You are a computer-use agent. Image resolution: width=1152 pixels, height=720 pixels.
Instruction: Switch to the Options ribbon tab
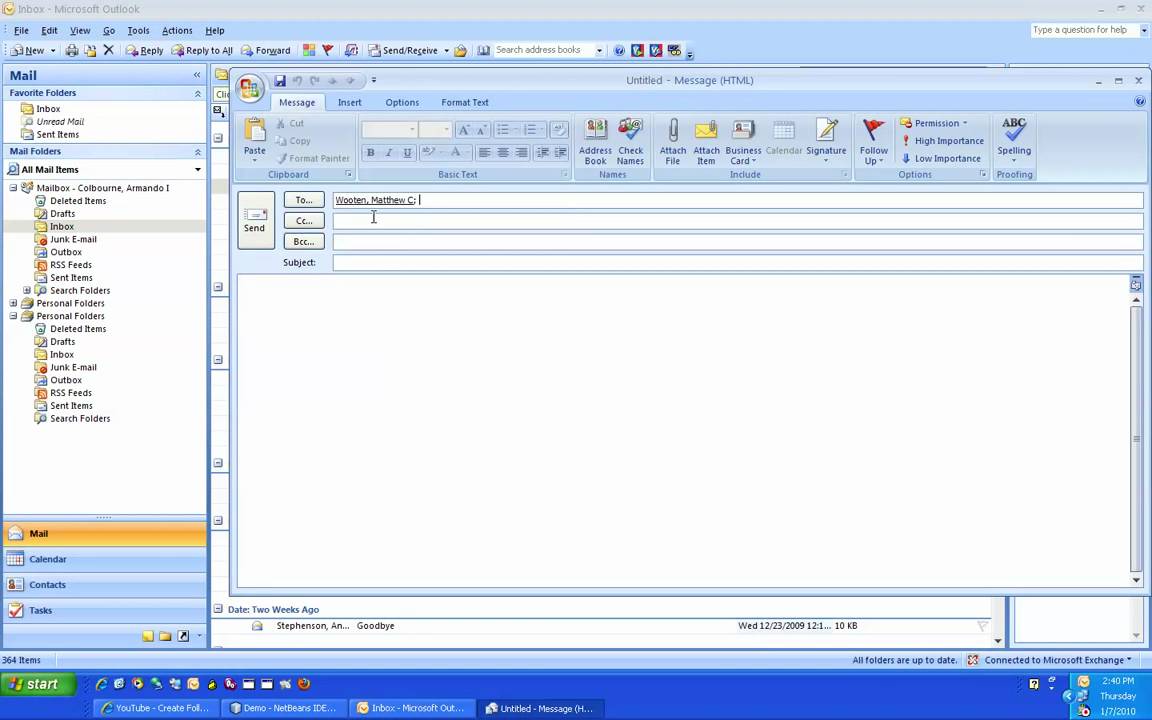click(402, 103)
